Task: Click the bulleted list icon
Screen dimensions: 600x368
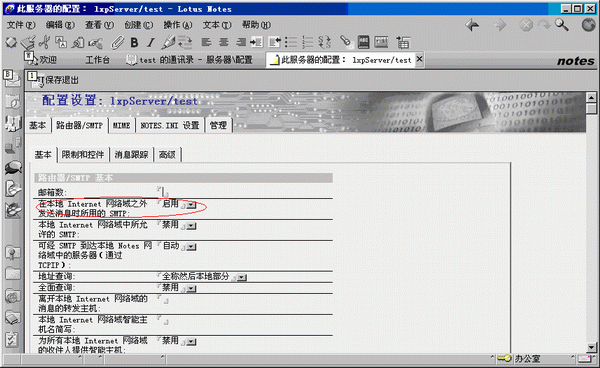Action: (x=292, y=42)
